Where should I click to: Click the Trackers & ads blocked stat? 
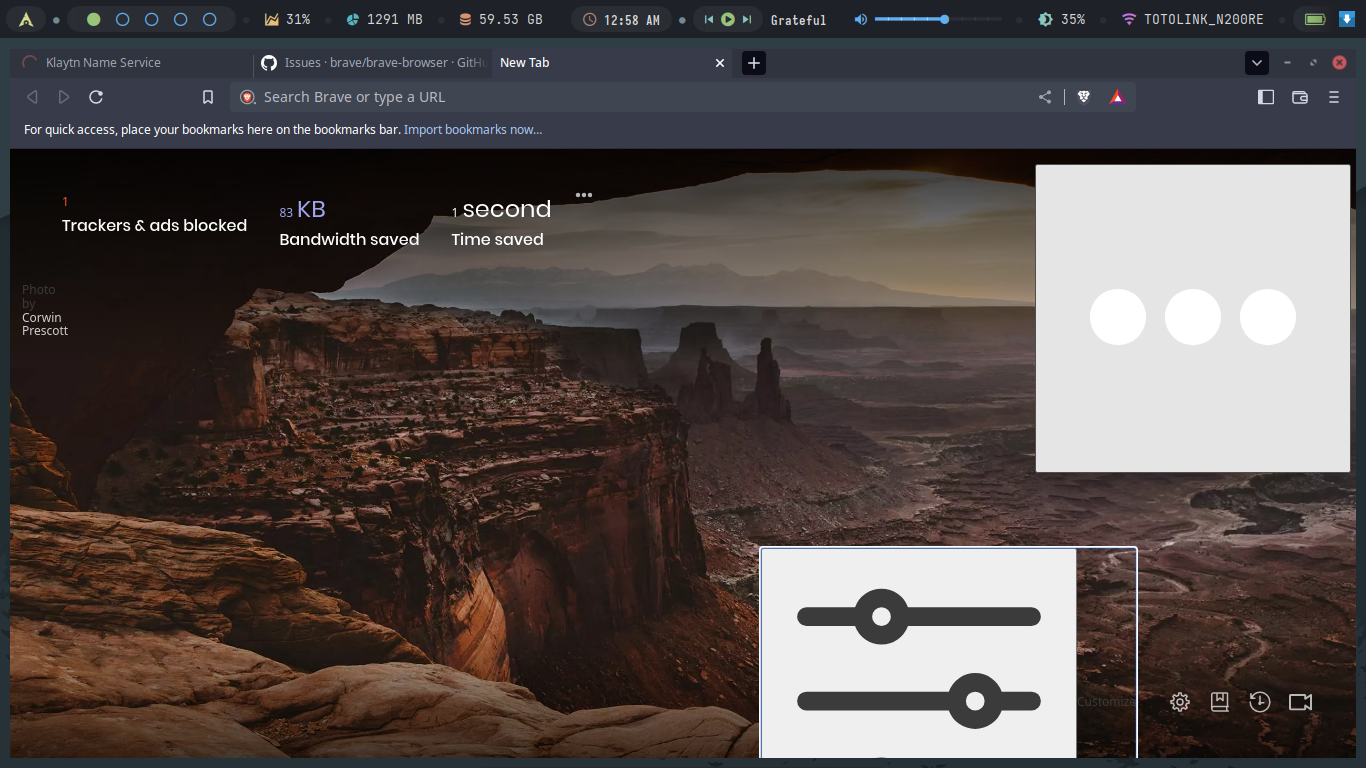pos(154,215)
